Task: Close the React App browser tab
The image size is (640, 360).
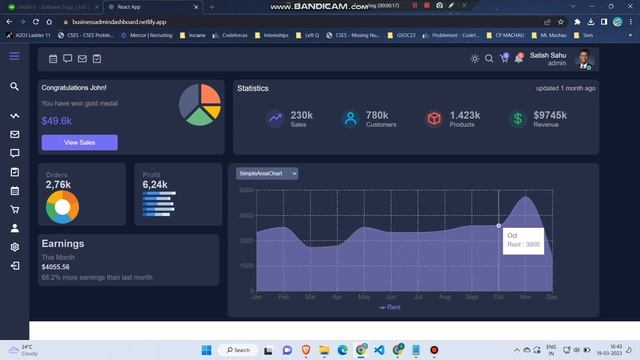Action: pyautogui.click(x=196, y=7)
